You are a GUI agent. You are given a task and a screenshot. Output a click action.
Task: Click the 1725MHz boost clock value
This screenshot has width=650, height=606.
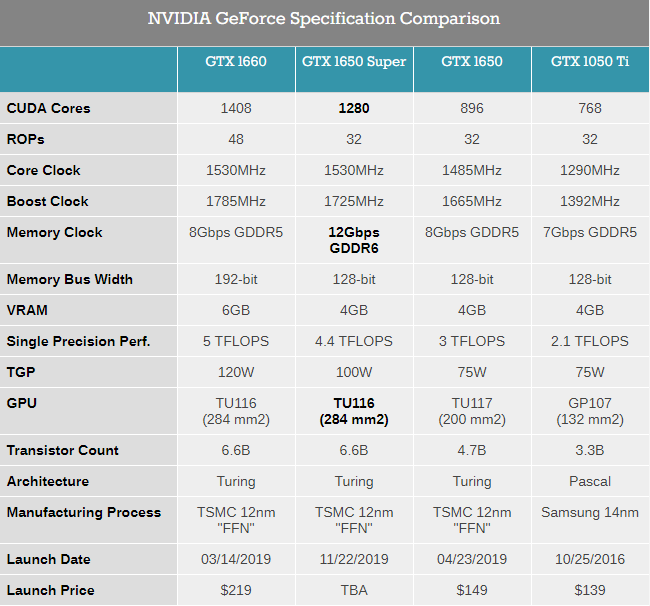coord(354,201)
